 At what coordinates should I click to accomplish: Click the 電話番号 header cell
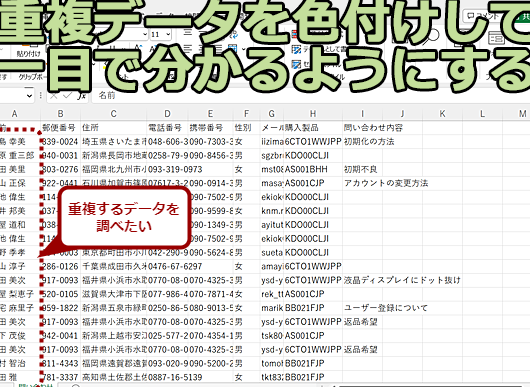pos(167,128)
